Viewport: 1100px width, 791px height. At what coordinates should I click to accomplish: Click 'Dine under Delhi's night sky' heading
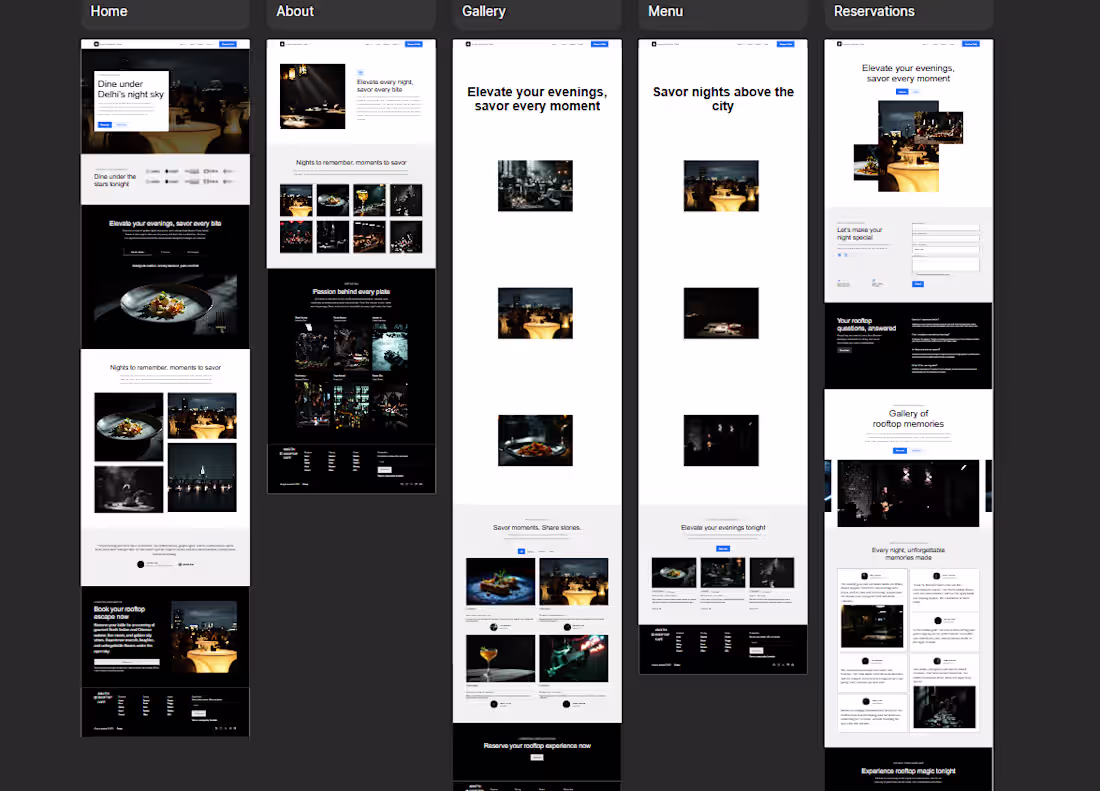pyautogui.click(x=130, y=89)
